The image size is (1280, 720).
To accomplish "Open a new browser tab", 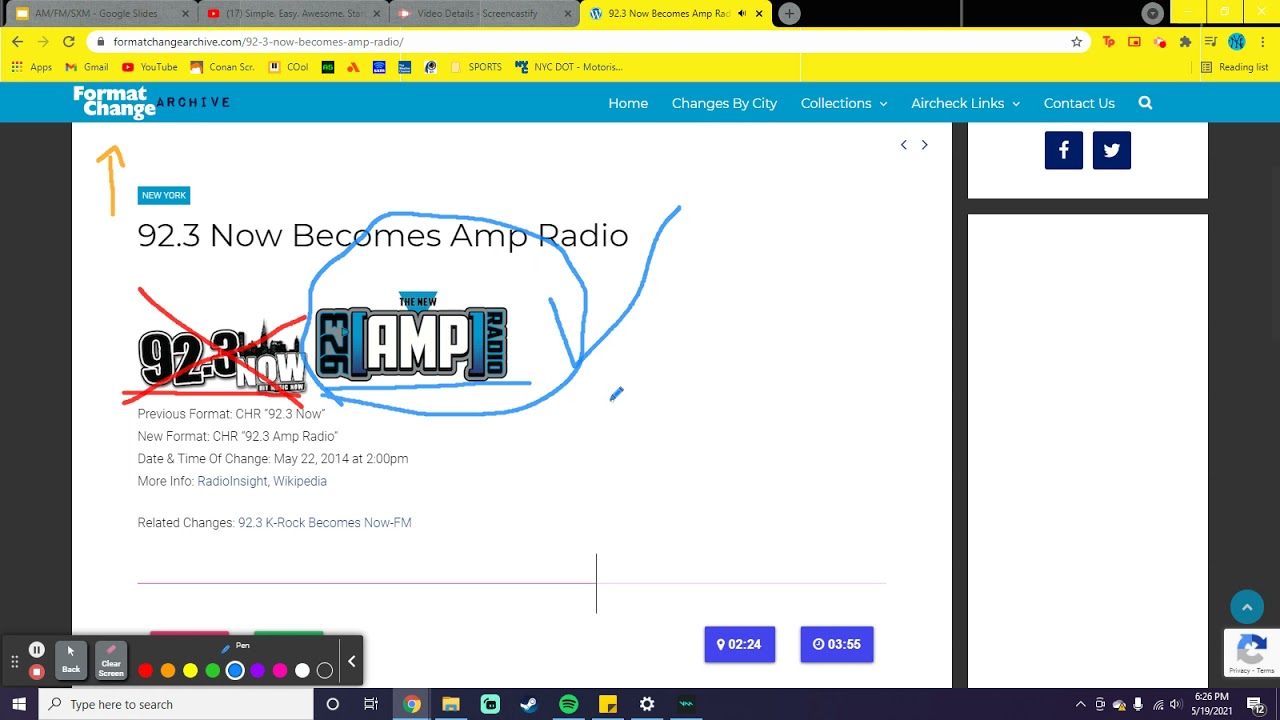I will pos(789,14).
